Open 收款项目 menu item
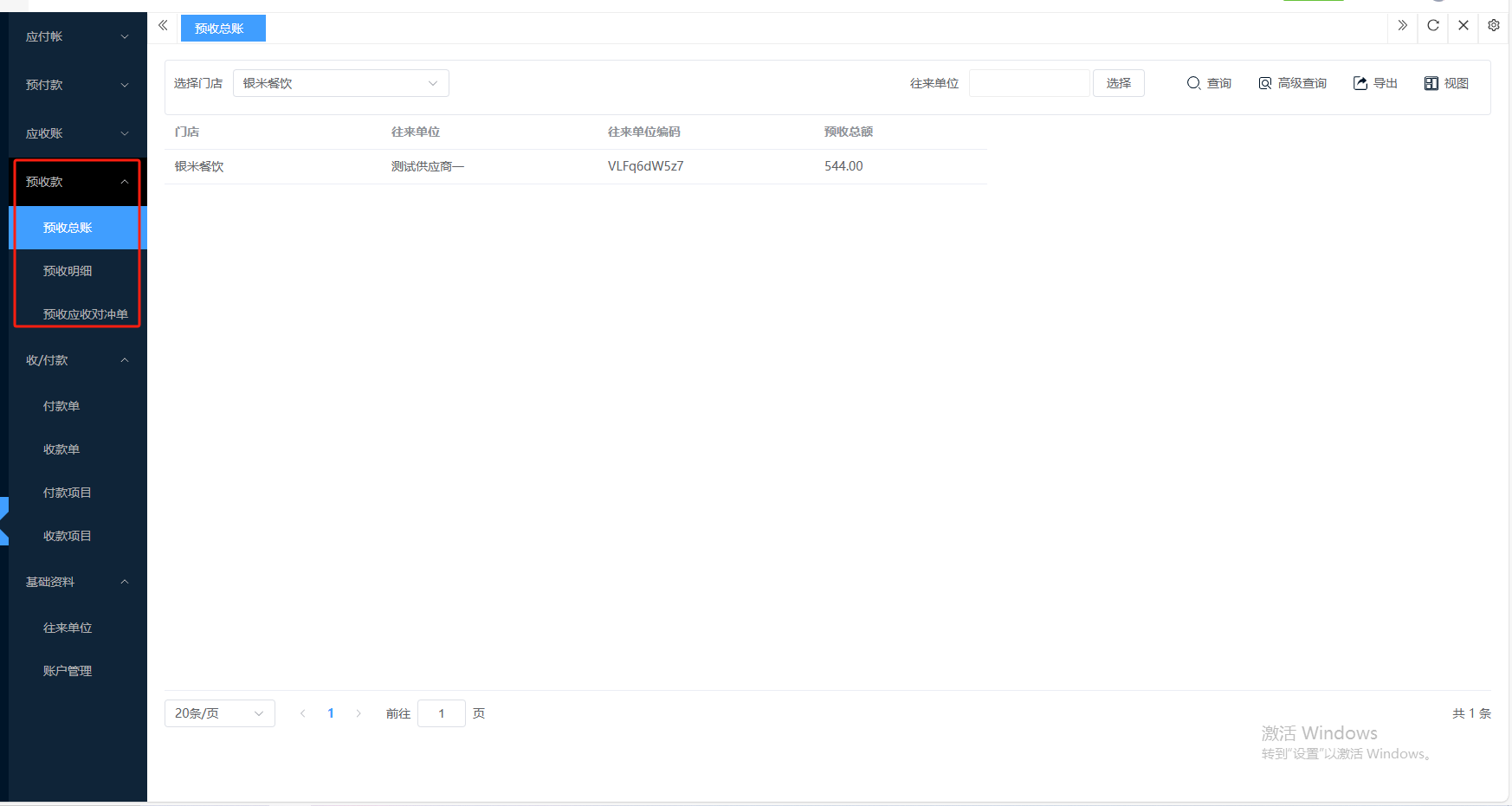 pos(78,536)
